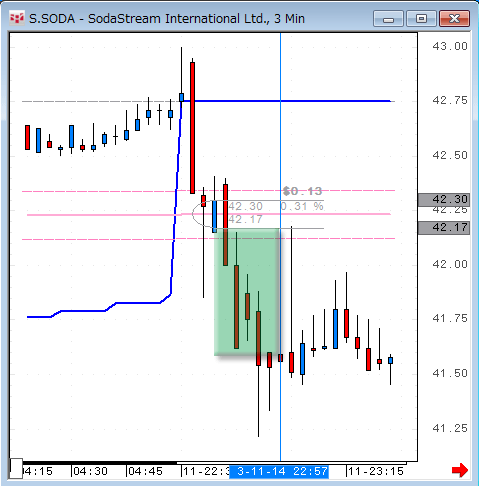
Task: Click the 43.00 price axis label
Action: tap(450, 46)
